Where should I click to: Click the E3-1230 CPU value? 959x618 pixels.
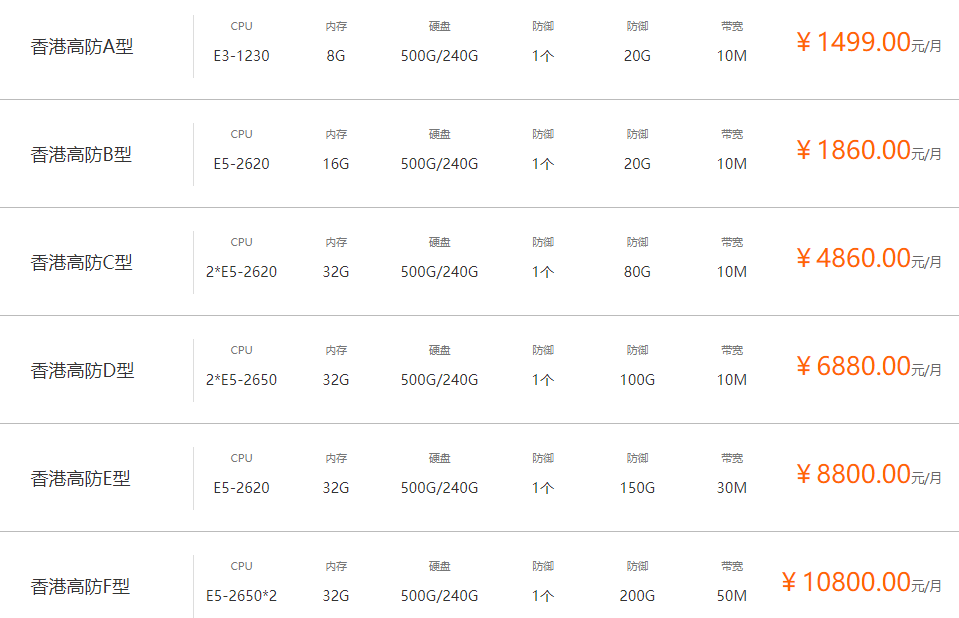pos(241,56)
